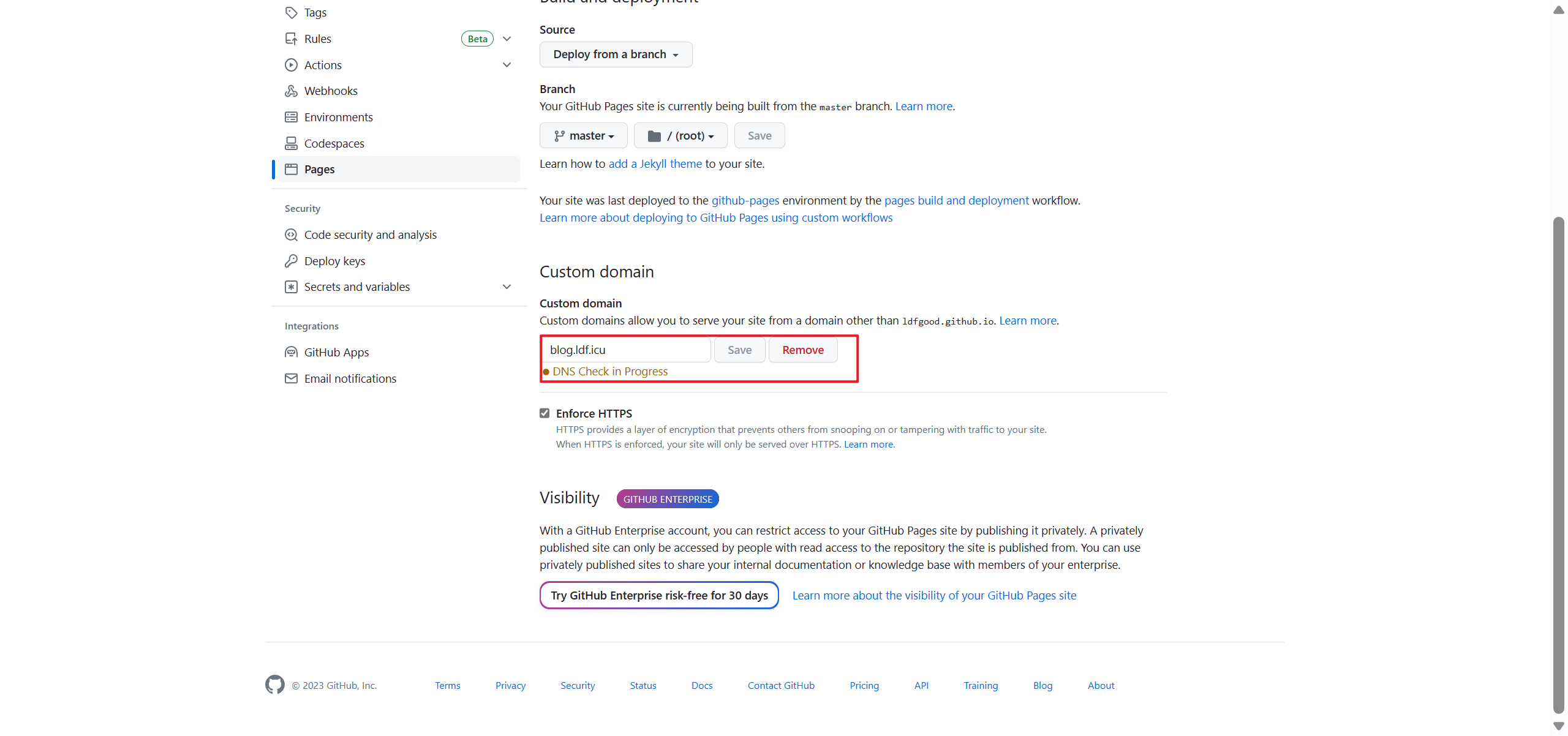Open Environments settings page
Viewport: 1568px width, 736px height.
click(x=399, y=117)
